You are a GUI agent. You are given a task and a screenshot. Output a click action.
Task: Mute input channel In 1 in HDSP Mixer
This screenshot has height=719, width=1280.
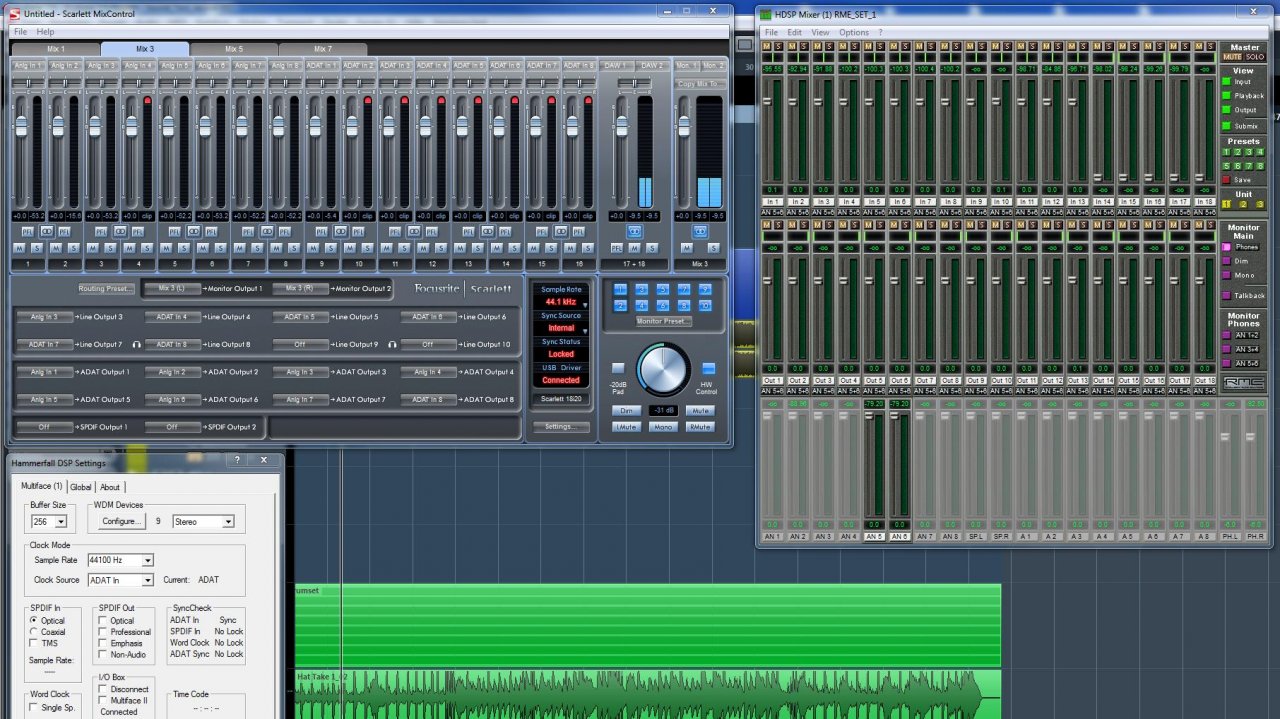coord(767,46)
